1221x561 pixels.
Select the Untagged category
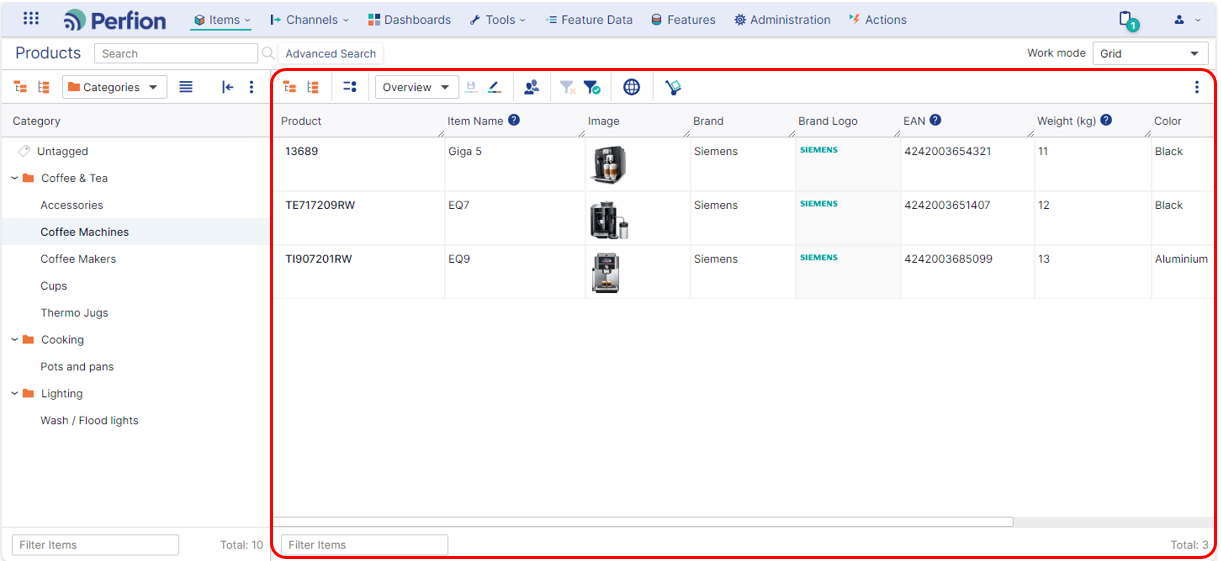point(63,152)
